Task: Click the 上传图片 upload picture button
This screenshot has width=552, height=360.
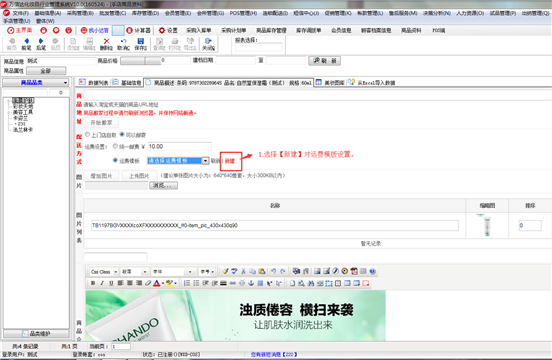Action: (x=139, y=176)
